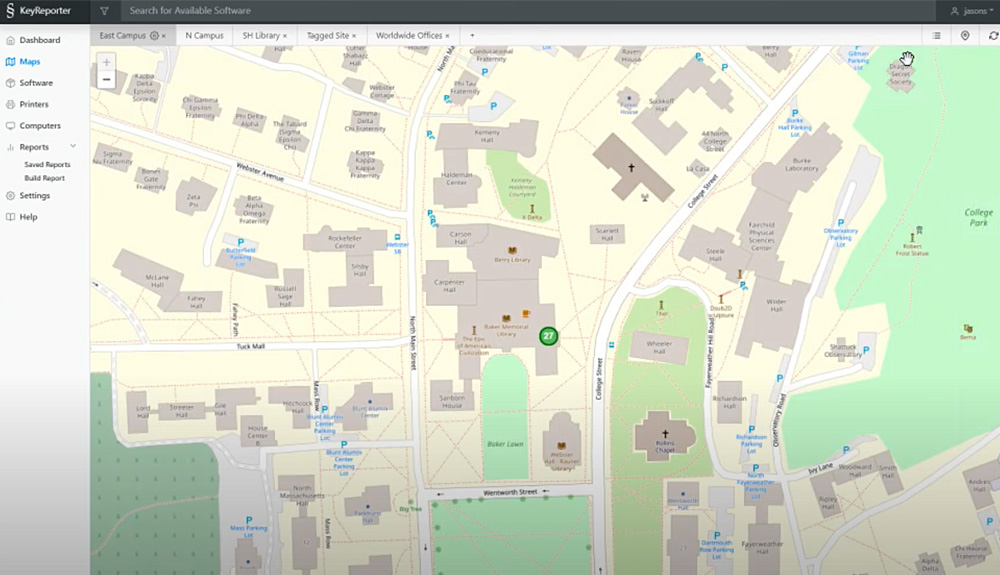Focus the Search for Available Software field
This screenshot has height=575, width=1000.
coord(529,11)
